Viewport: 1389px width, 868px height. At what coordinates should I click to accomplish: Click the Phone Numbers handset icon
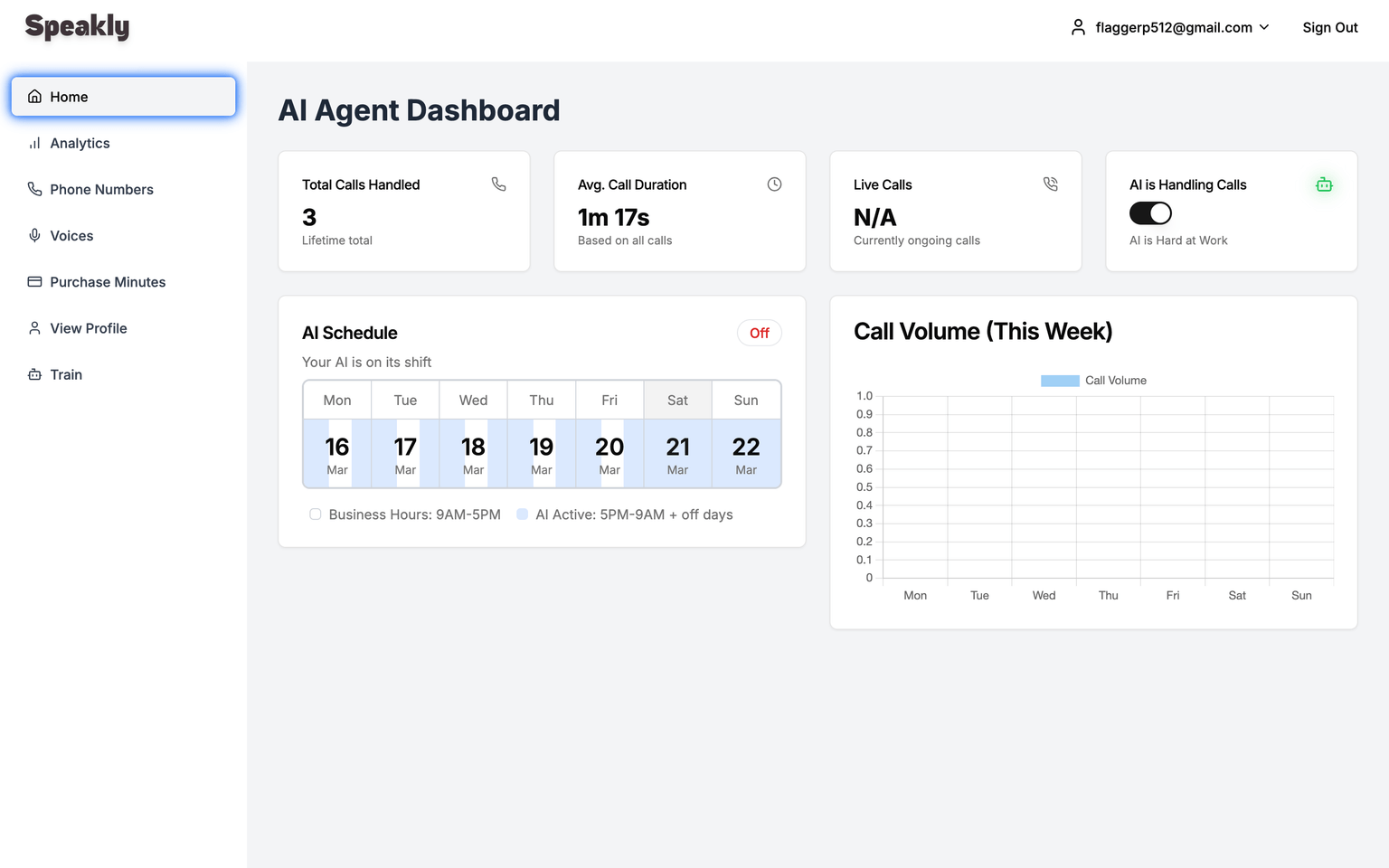(34, 189)
